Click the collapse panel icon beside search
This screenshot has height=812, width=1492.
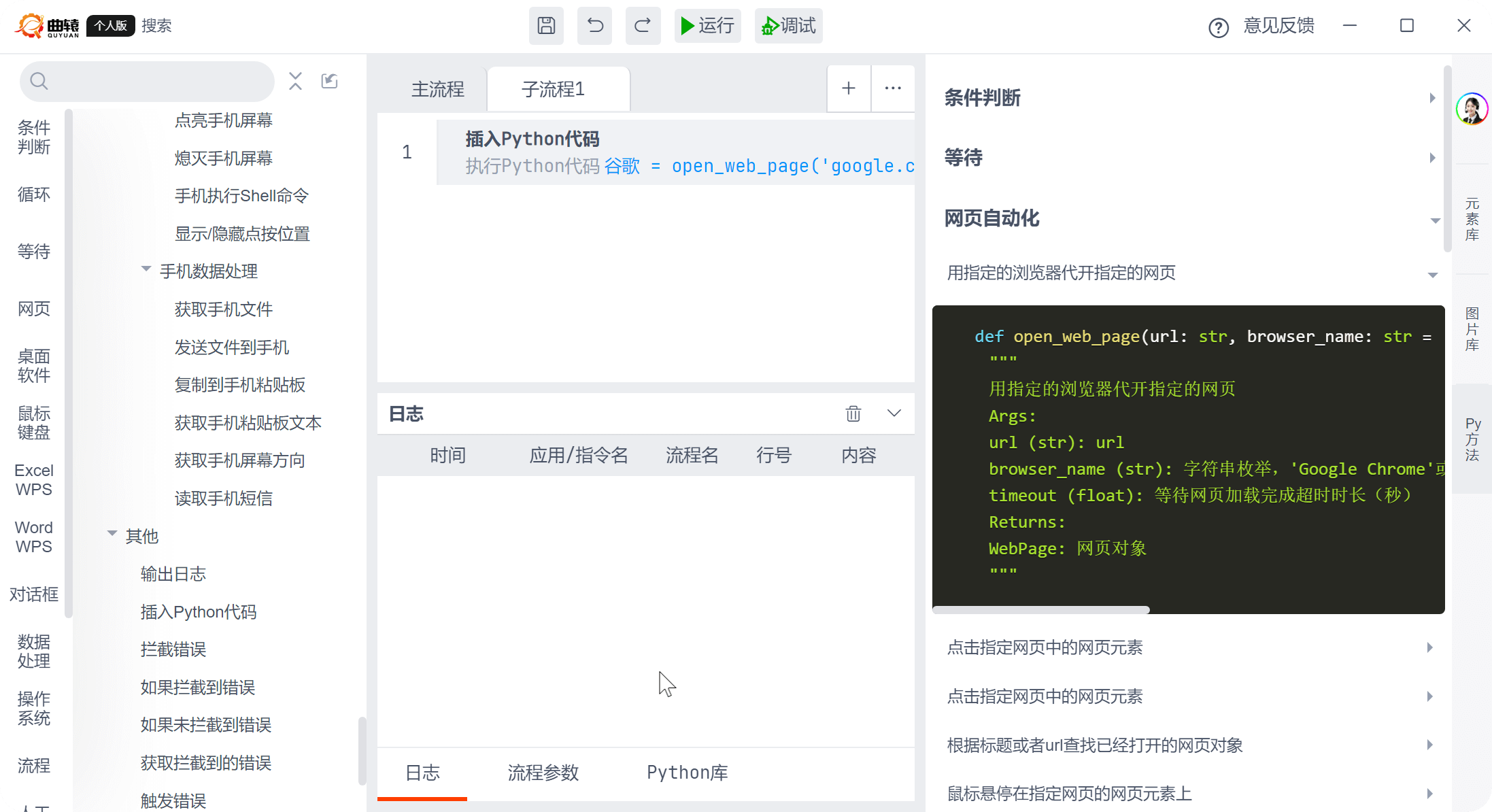coord(330,82)
